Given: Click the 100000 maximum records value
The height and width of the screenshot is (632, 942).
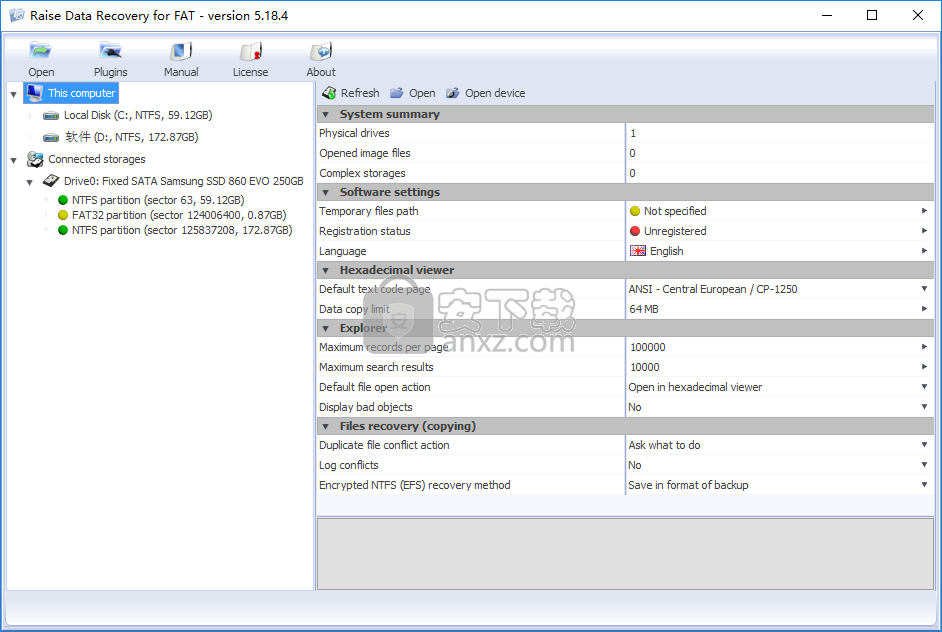Looking at the screenshot, I should 648,347.
